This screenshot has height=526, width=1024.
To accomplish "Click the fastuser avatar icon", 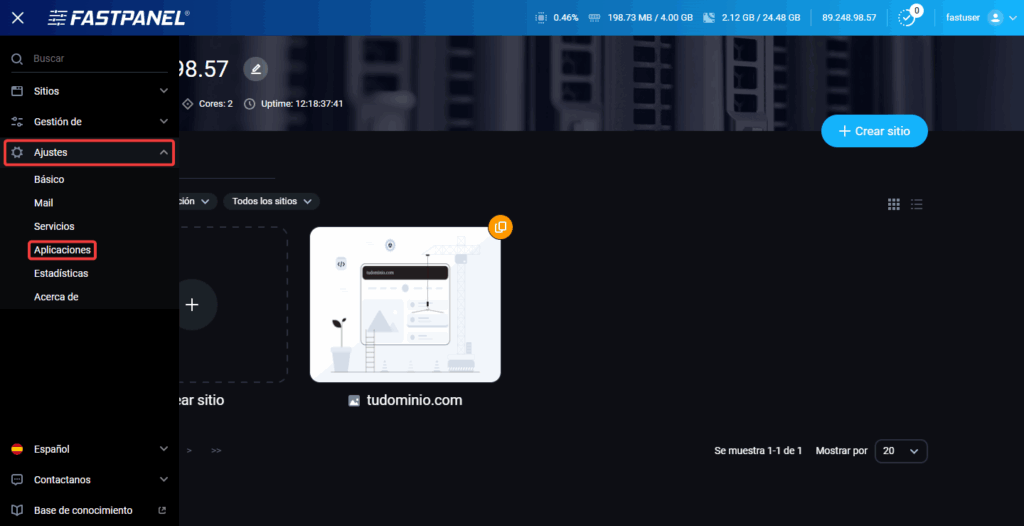I will click(995, 18).
